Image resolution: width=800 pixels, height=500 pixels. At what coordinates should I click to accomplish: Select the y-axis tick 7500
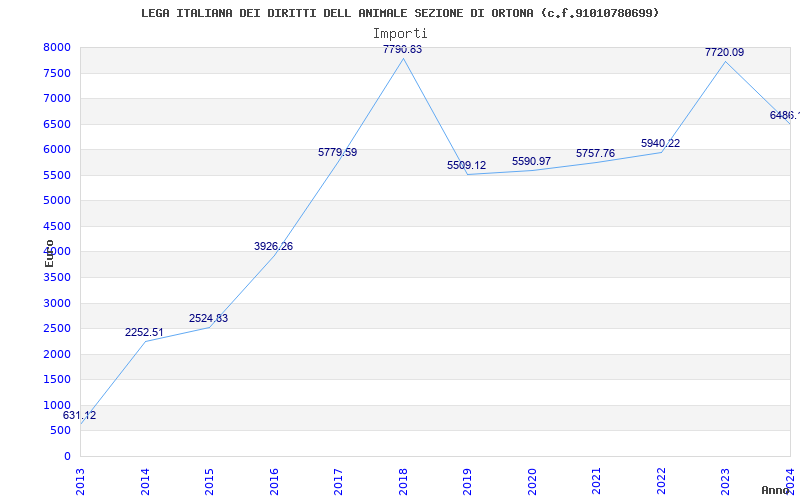coord(57,73)
